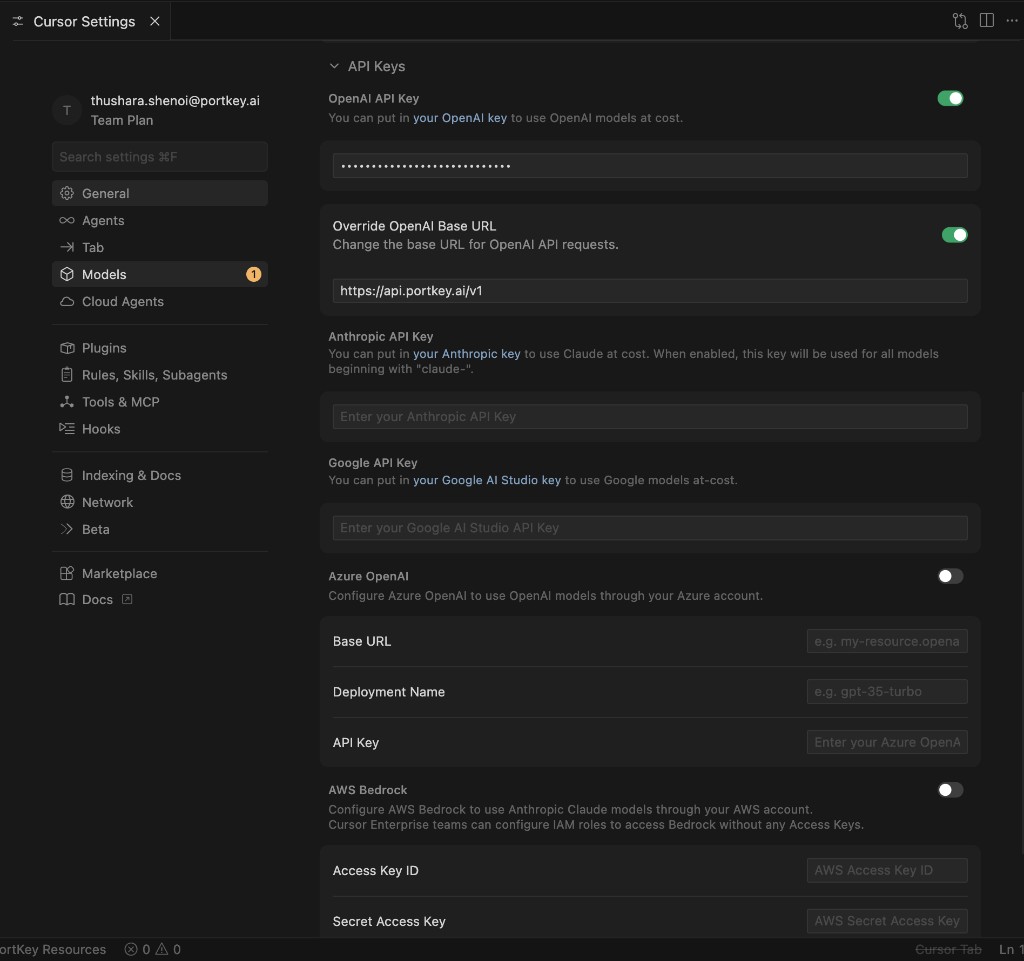The image size is (1024, 961).
Task: Go to Agents settings
Action: coord(160,221)
